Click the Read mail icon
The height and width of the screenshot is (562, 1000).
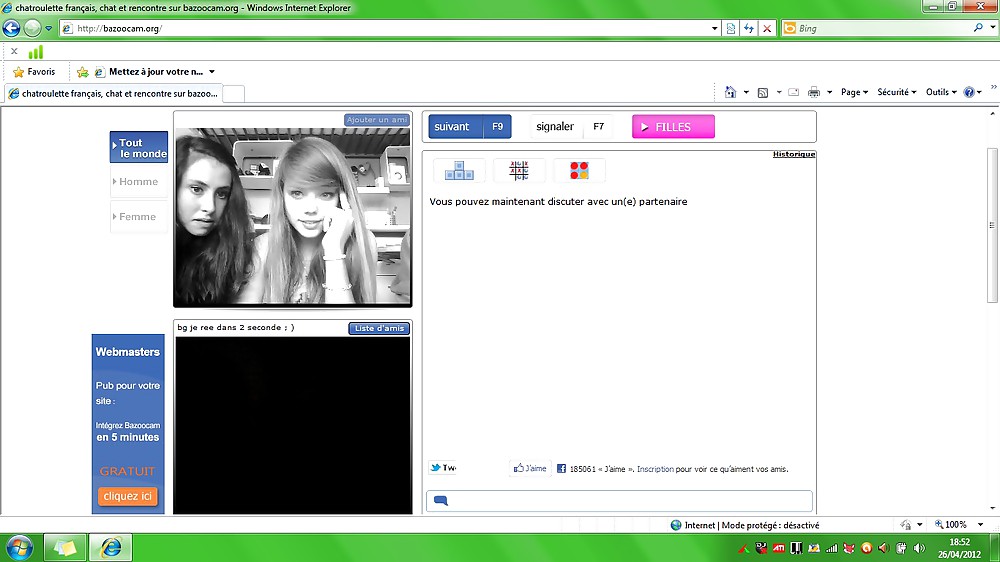[x=793, y=92]
